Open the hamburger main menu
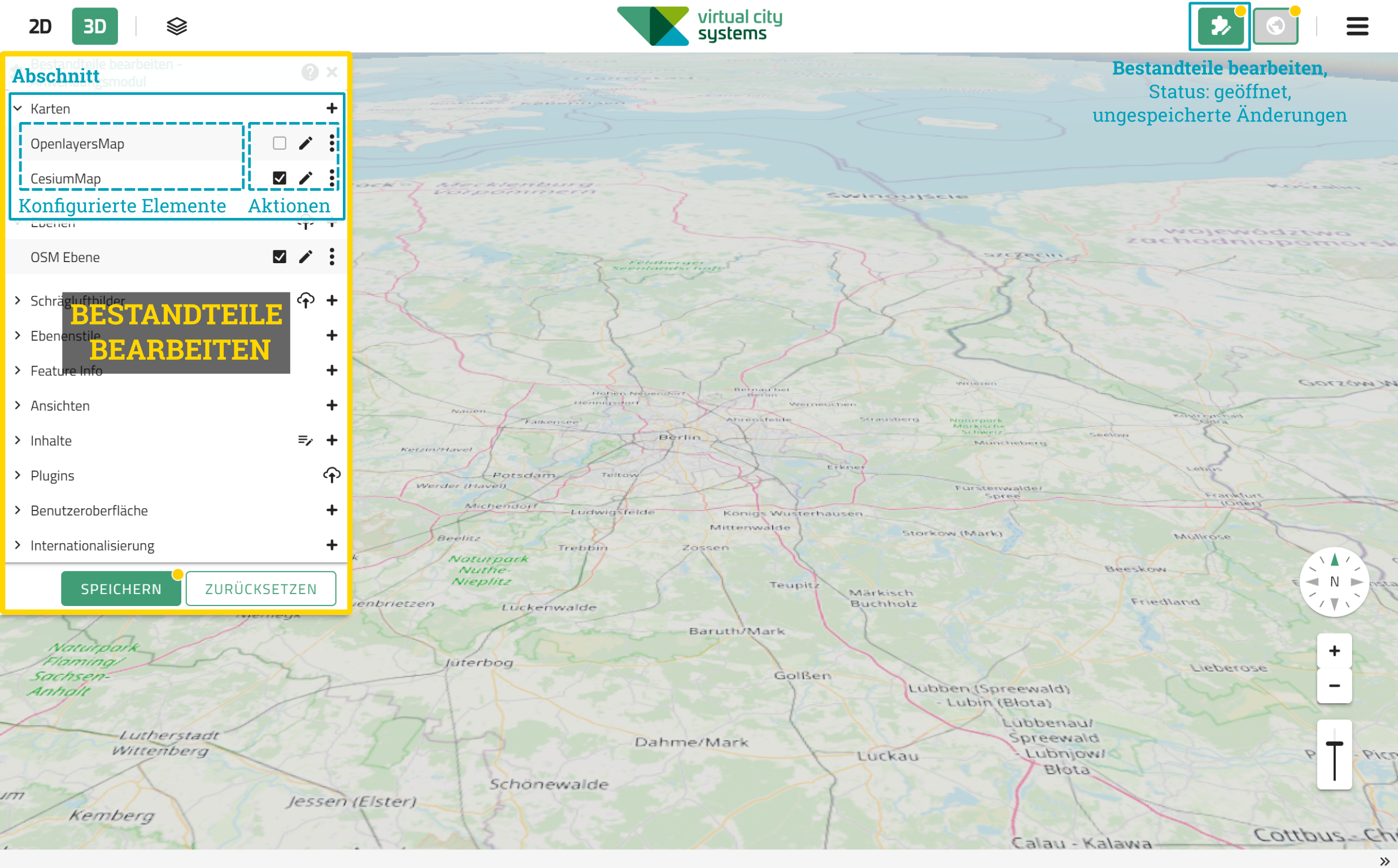The height and width of the screenshot is (868, 1398). click(x=1357, y=27)
